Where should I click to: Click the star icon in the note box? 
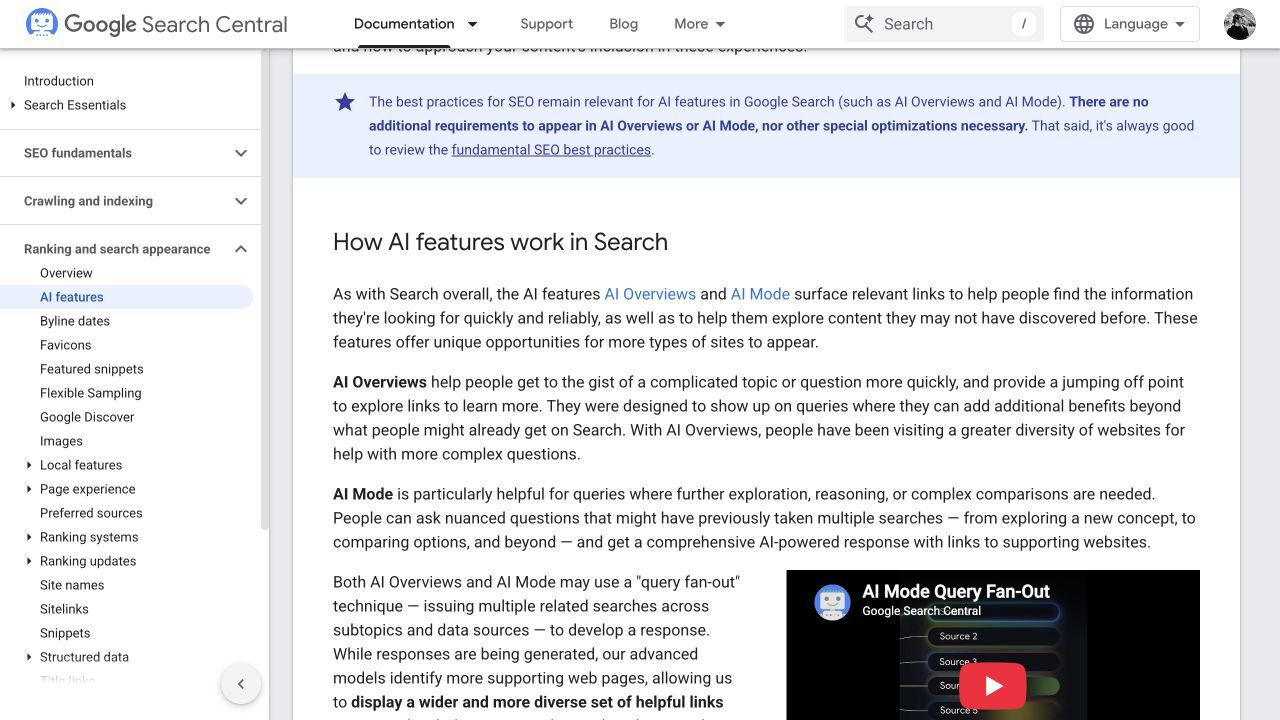345,102
